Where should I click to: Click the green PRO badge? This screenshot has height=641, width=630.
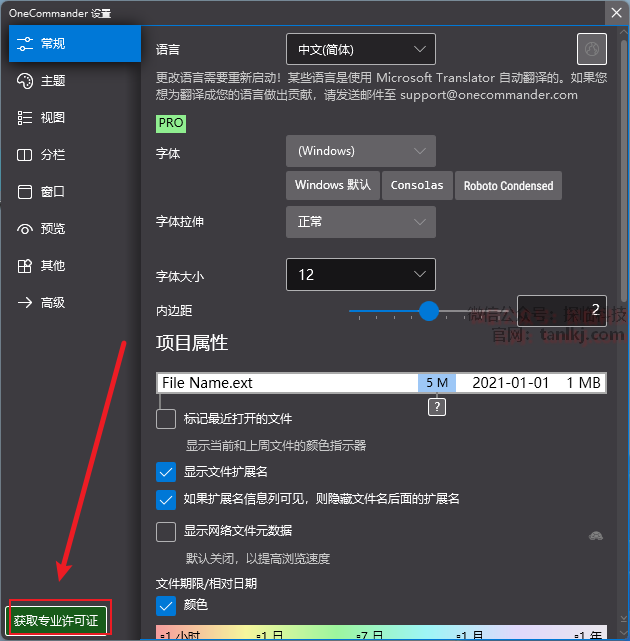click(171, 123)
